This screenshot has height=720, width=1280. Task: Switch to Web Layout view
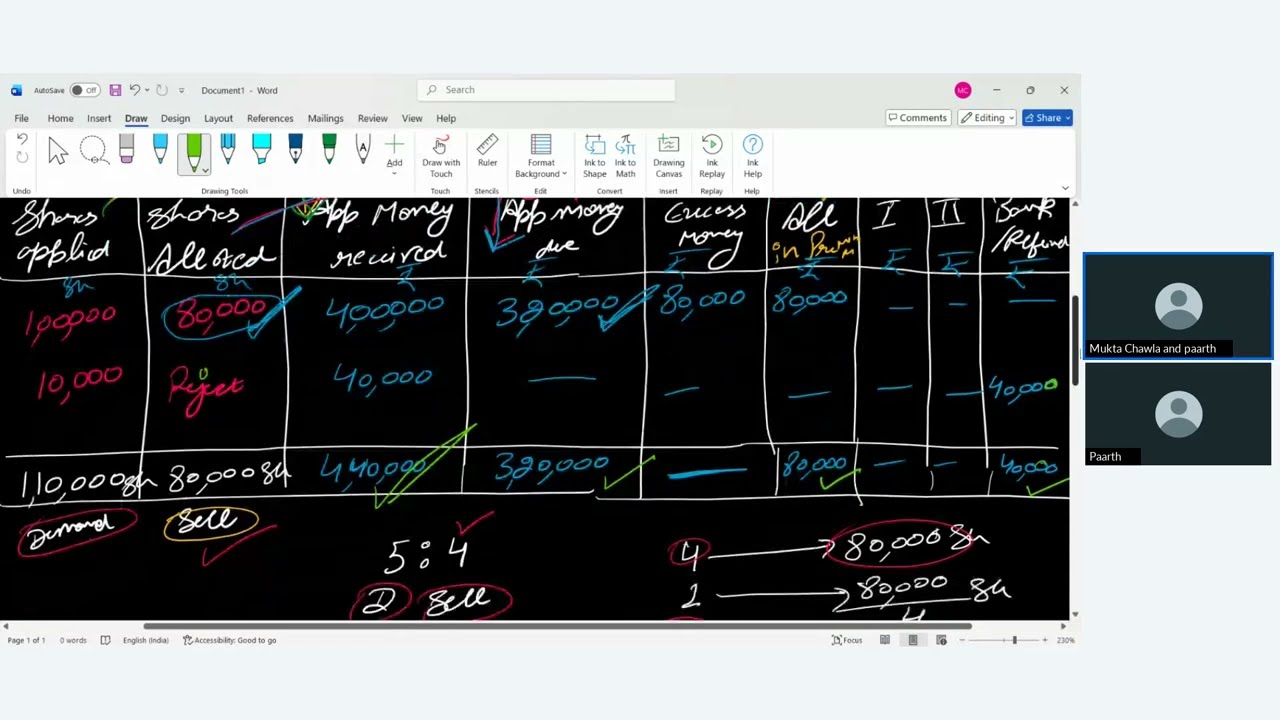[941, 640]
